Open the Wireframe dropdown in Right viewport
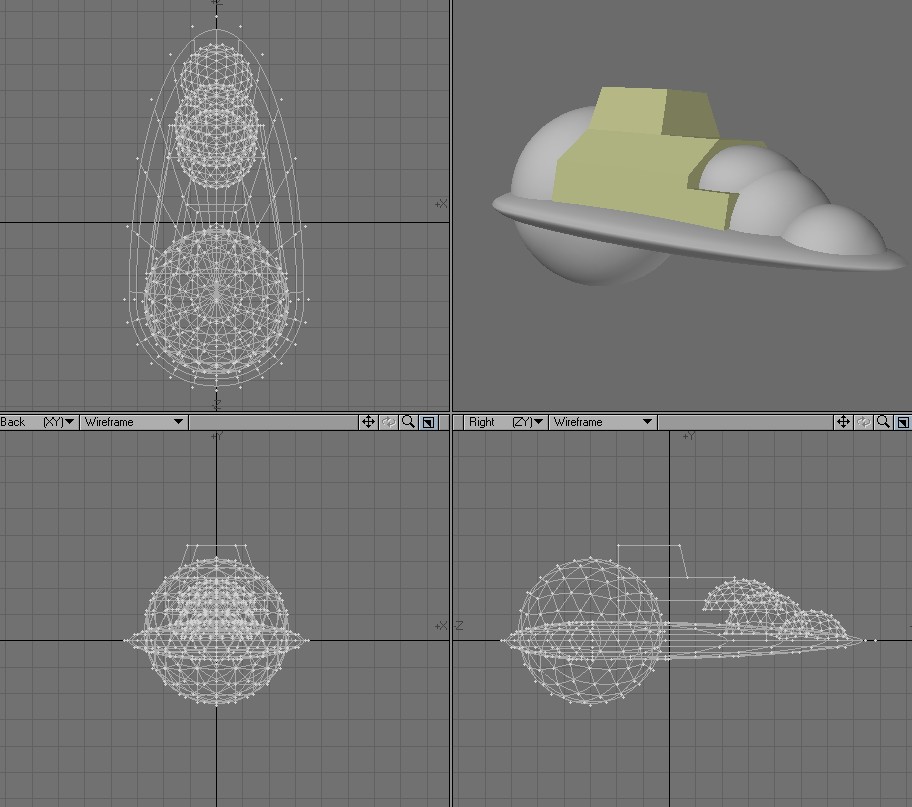Image resolution: width=912 pixels, height=807 pixels. [x=602, y=422]
